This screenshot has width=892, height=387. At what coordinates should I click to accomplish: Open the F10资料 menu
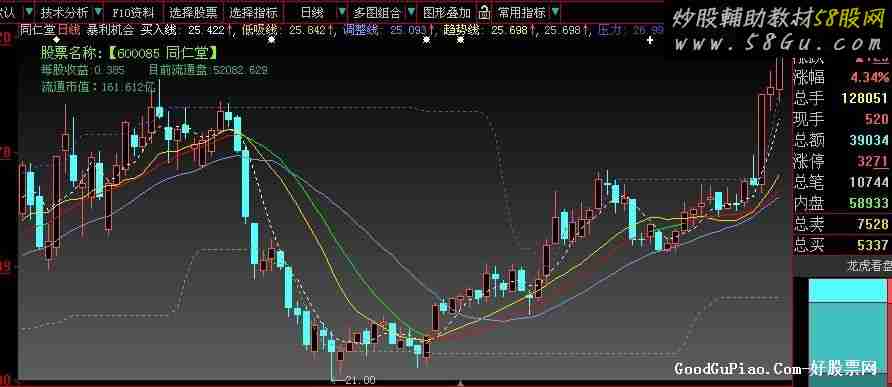click(x=133, y=12)
